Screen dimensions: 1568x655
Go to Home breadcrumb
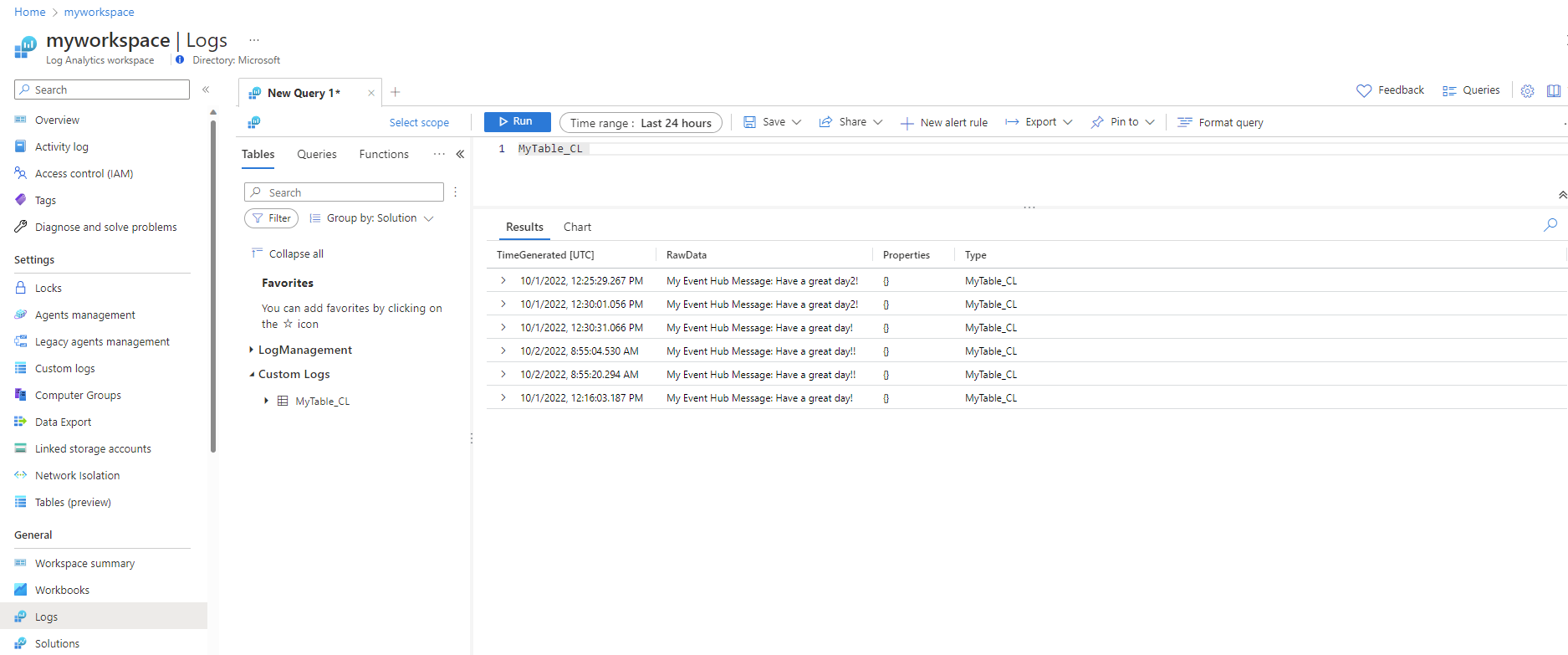[30, 12]
